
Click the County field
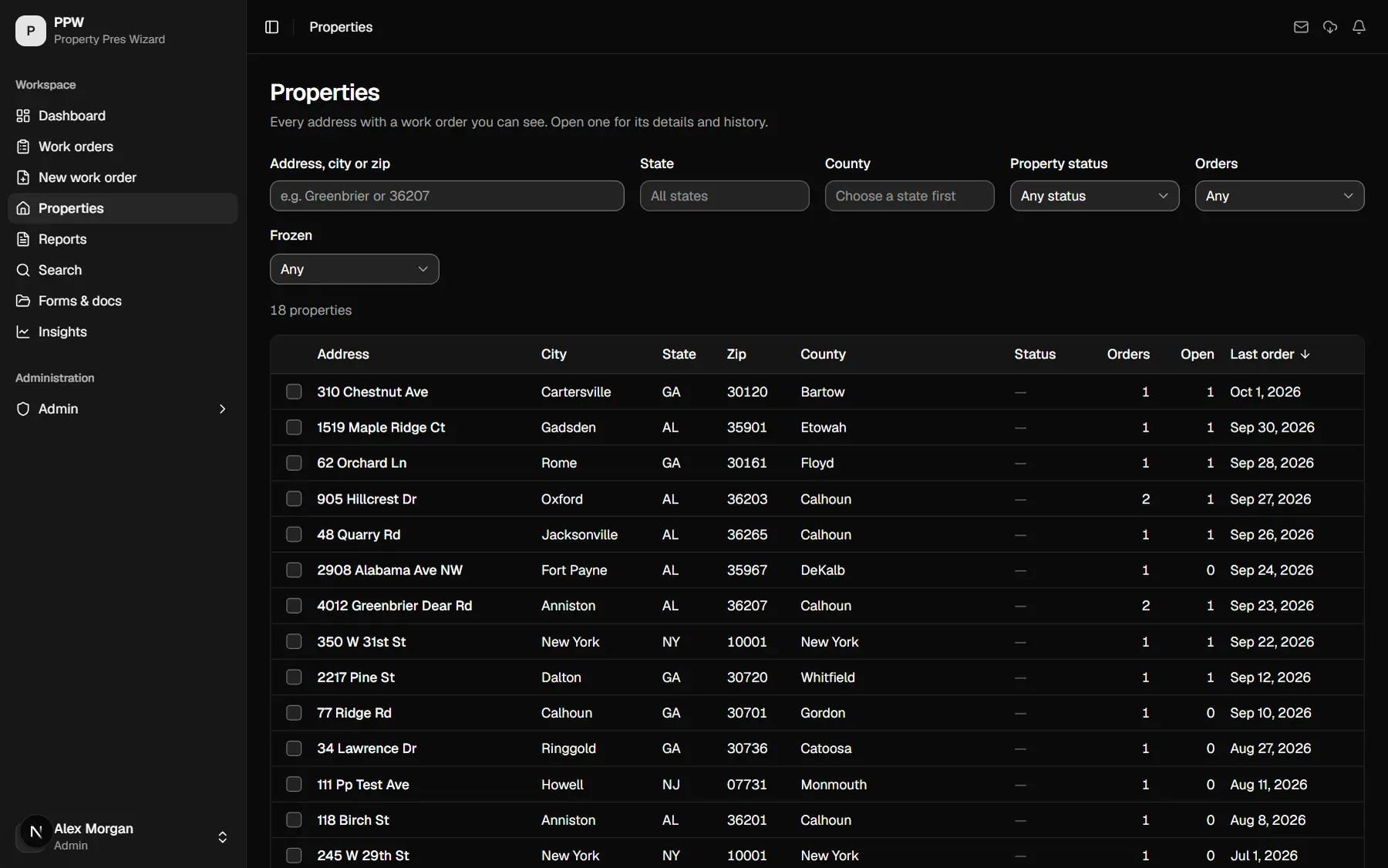point(910,196)
